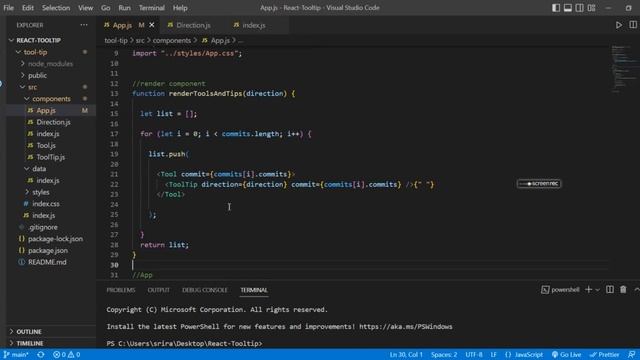Switch to PROBLEMS panel tab
640x360 pixels.
click(x=121, y=290)
